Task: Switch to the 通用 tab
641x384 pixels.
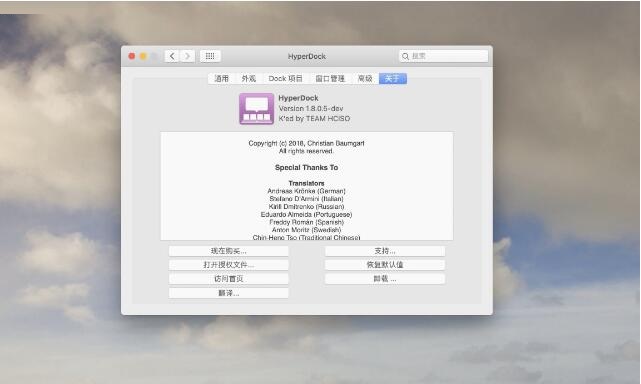Action: (x=222, y=79)
